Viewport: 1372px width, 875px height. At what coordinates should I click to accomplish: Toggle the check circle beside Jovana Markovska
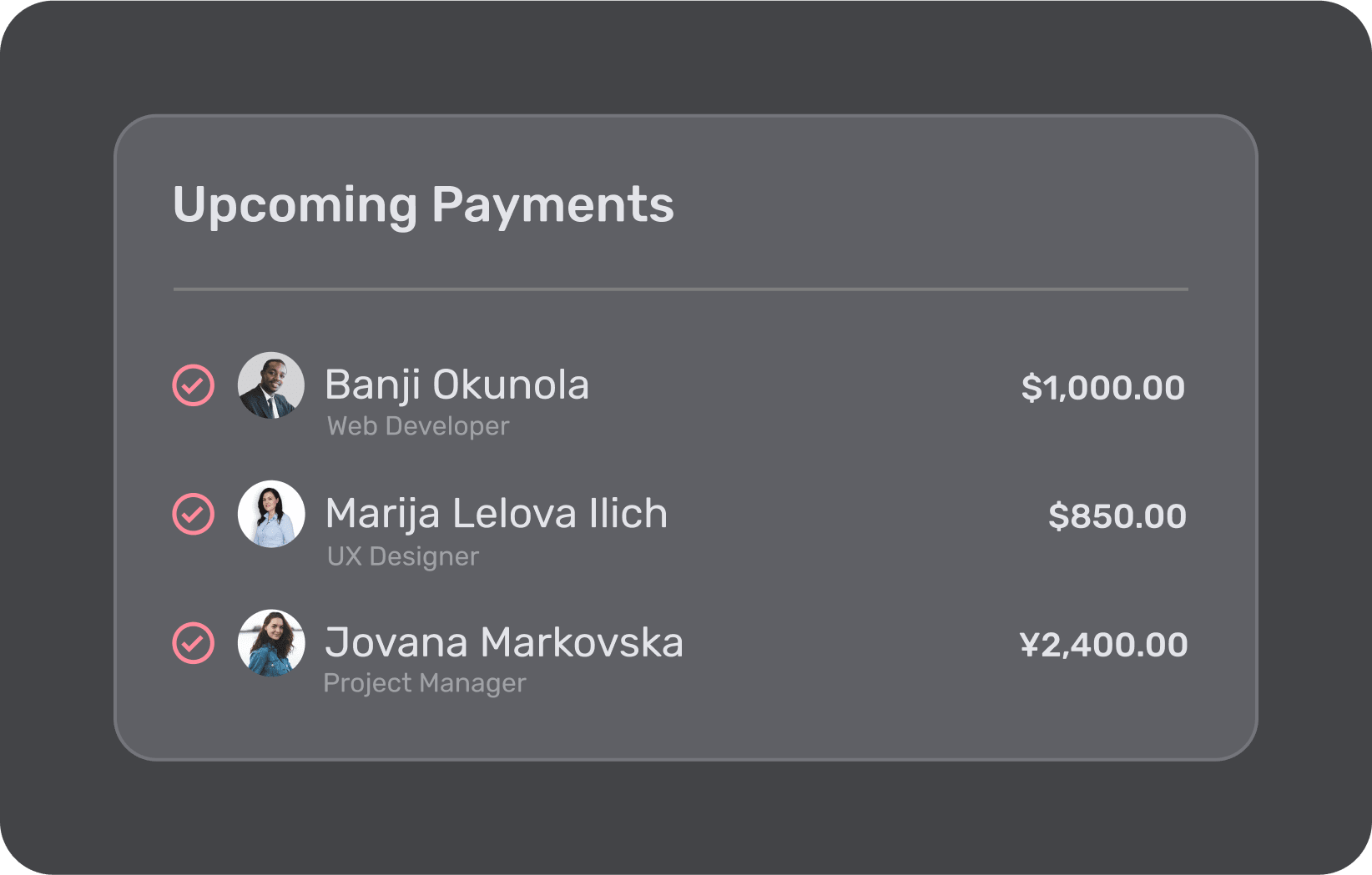pyautogui.click(x=194, y=643)
